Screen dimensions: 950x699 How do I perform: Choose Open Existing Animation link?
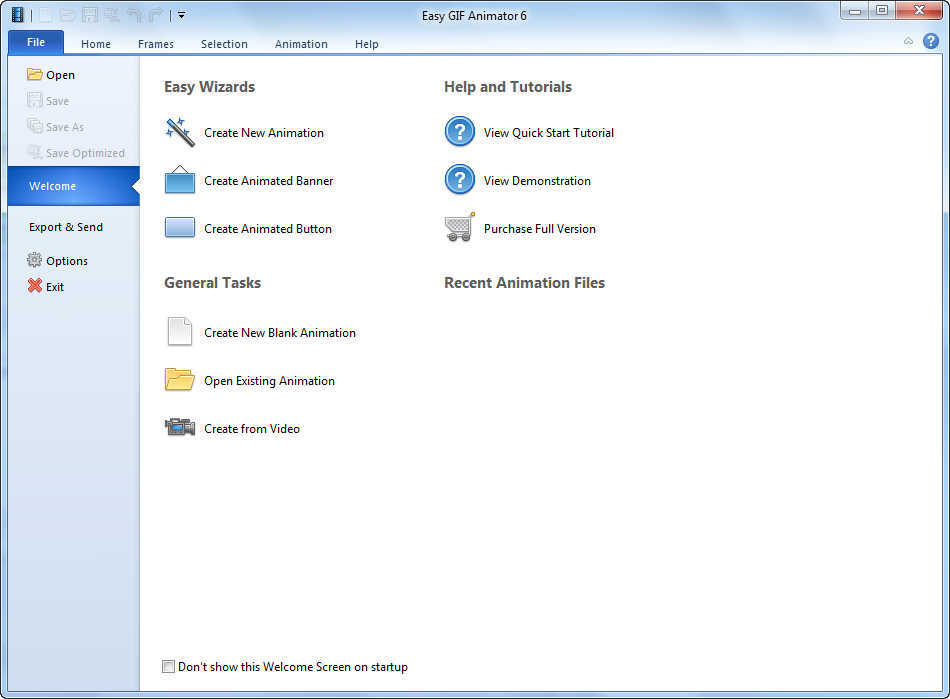point(269,381)
